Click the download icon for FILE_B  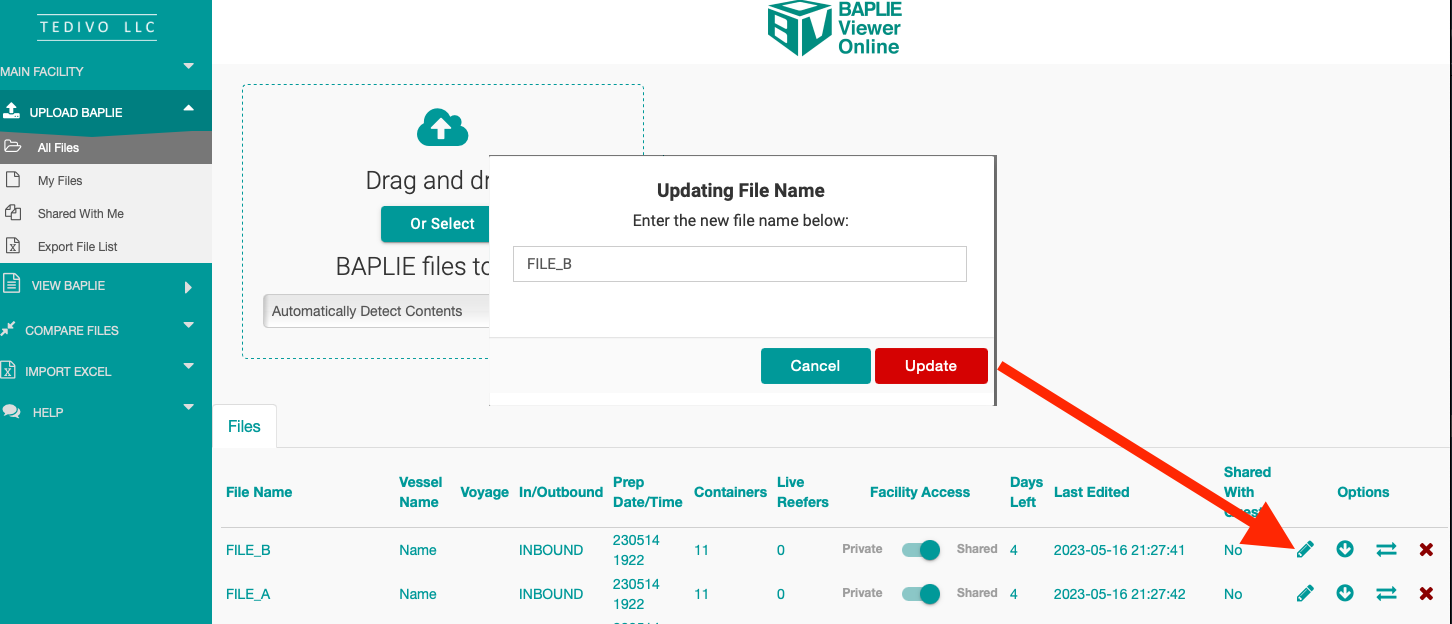(1345, 549)
